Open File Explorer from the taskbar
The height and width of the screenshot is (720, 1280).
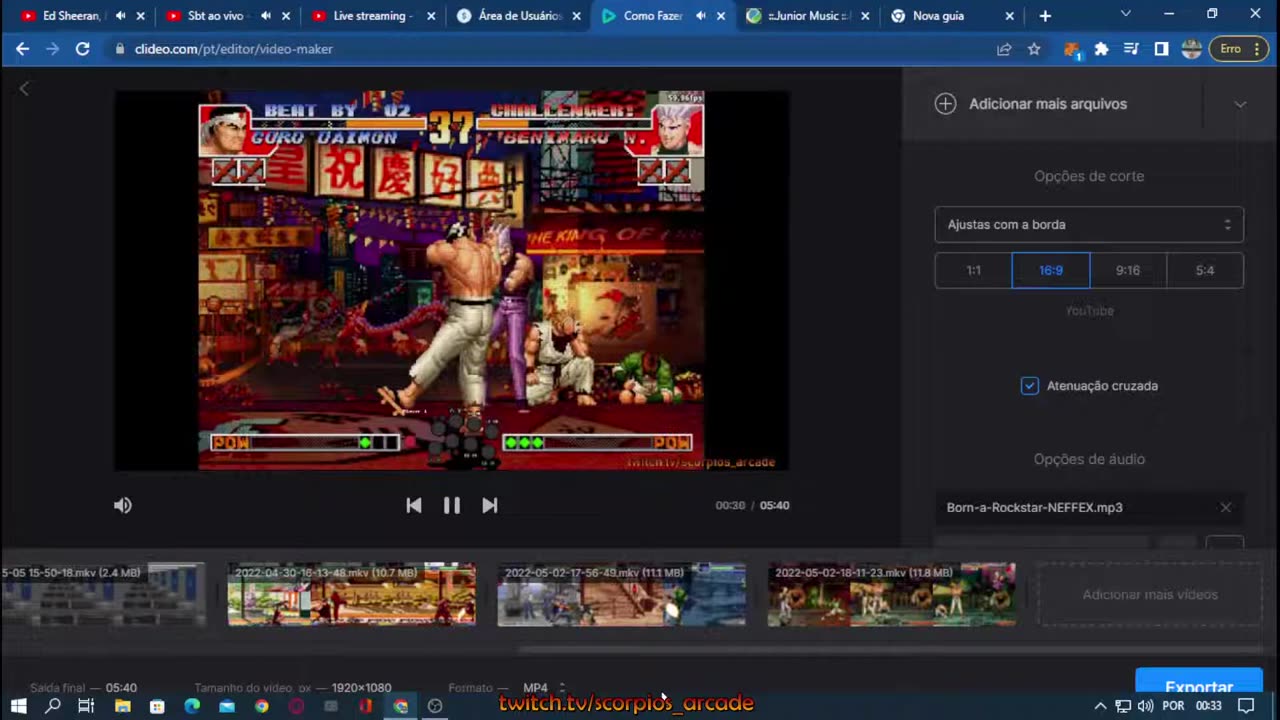click(x=122, y=706)
